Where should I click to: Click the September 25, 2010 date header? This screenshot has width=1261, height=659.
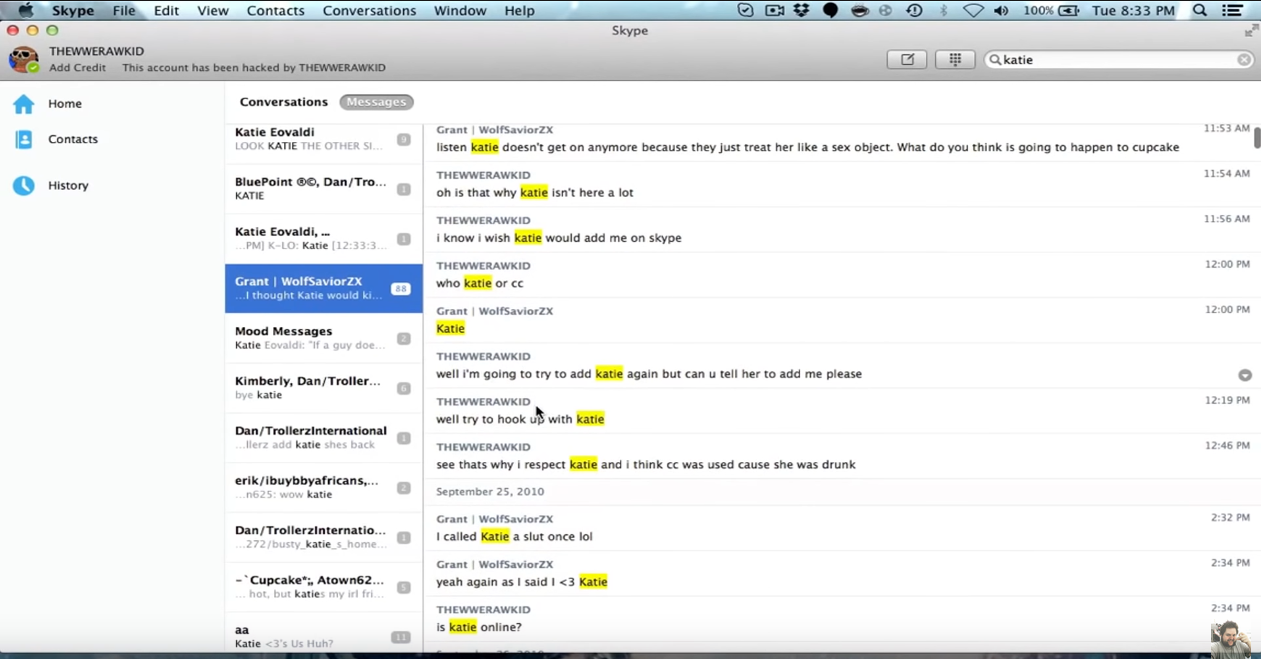pos(490,492)
